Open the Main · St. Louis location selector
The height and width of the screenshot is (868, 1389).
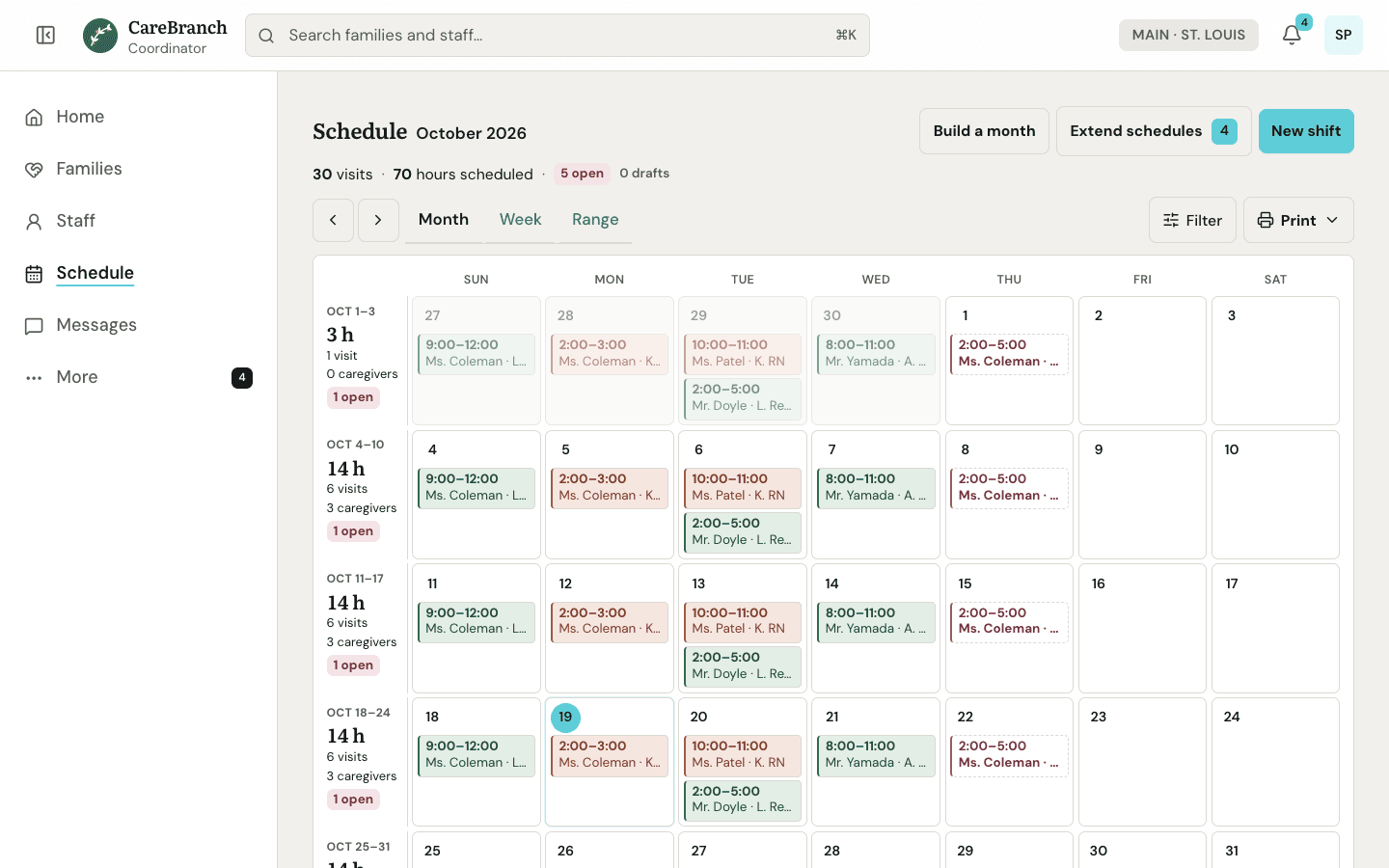pyautogui.click(x=1188, y=35)
